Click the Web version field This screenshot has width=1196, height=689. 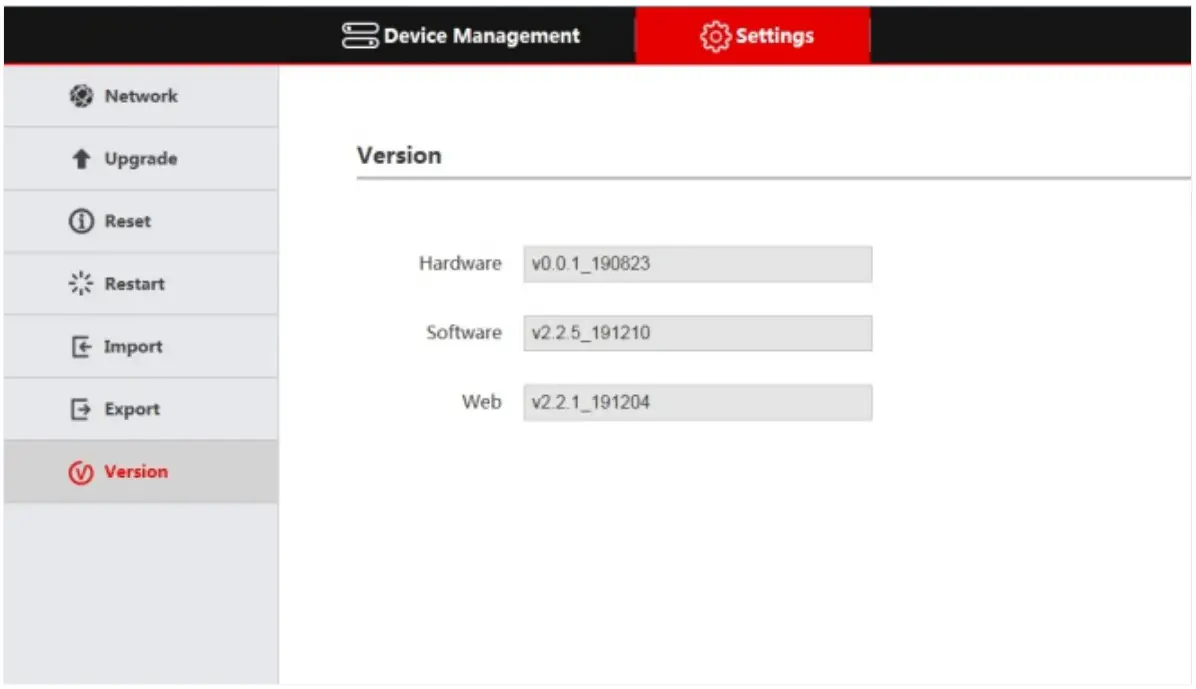(x=697, y=402)
